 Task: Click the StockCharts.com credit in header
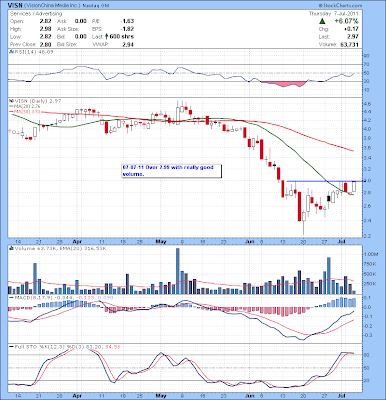(x=340, y=6)
